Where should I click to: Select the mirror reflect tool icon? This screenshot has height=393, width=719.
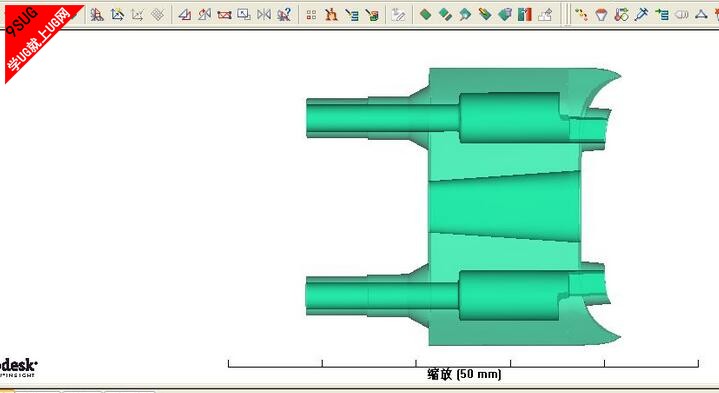(x=264, y=15)
